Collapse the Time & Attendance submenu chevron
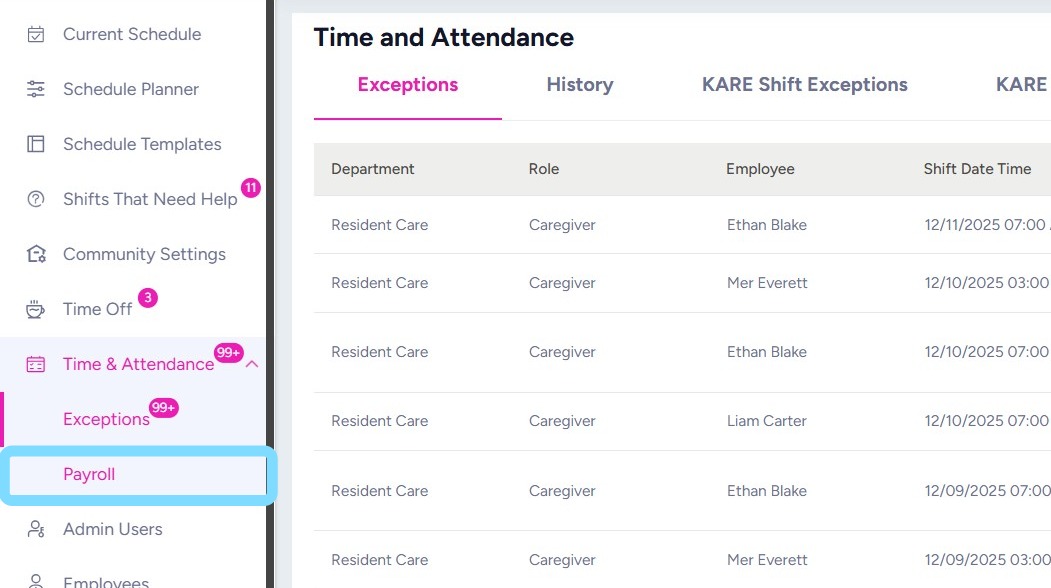 pyautogui.click(x=252, y=364)
